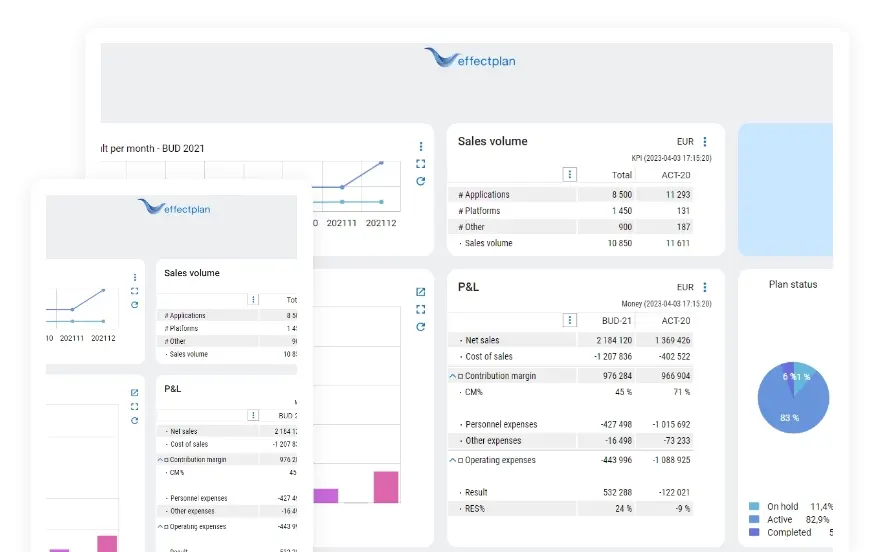This screenshot has height=552, width=880.
Task: Click the effectplan logo in the large dashboard
Action: pyautogui.click(x=470, y=58)
